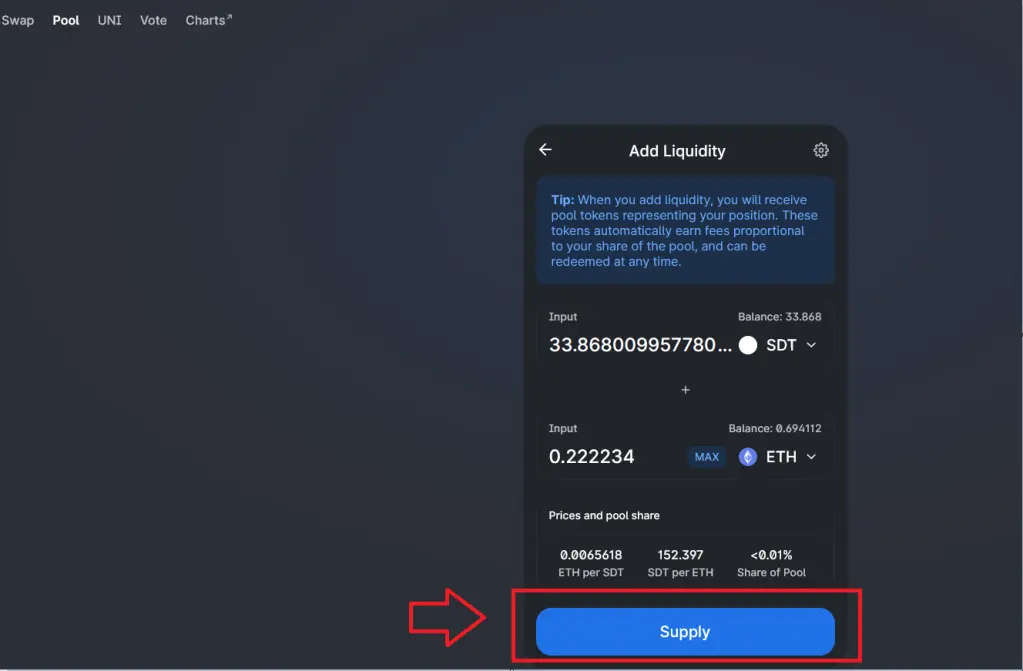
Task: Select the 152.397 SDT per ETH value
Action: point(680,555)
